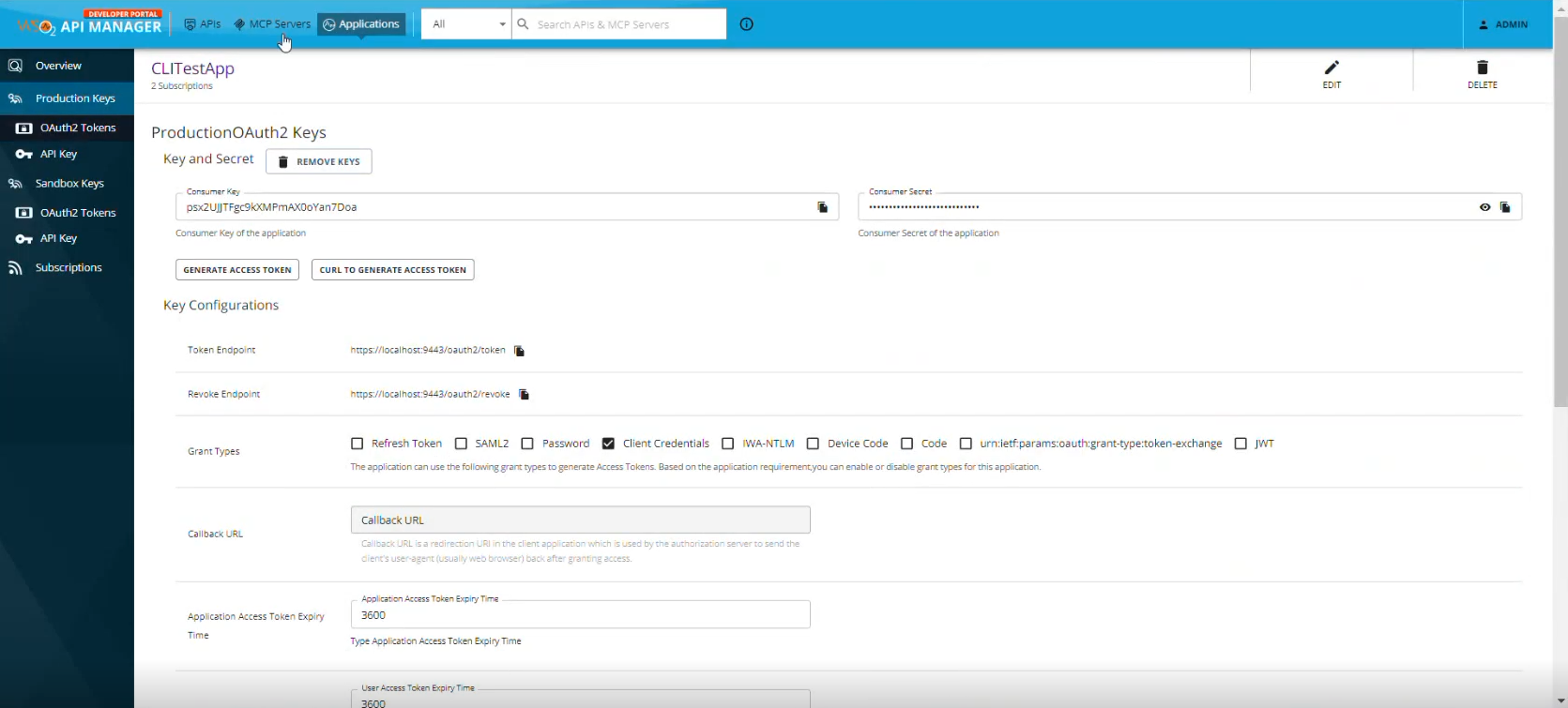Click the Edit pencil icon

click(1332, 68)
